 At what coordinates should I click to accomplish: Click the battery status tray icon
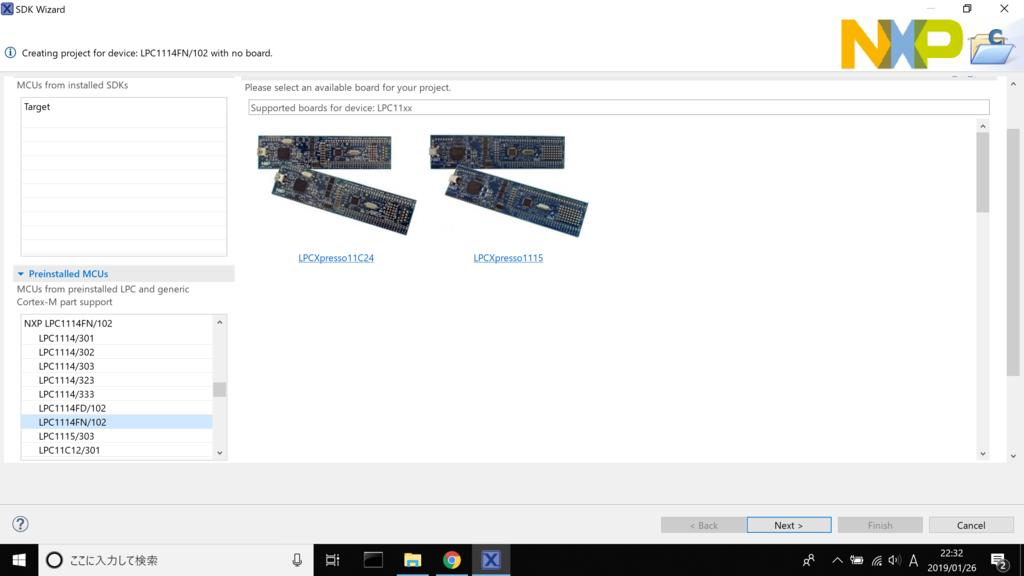tap(856, 560)
